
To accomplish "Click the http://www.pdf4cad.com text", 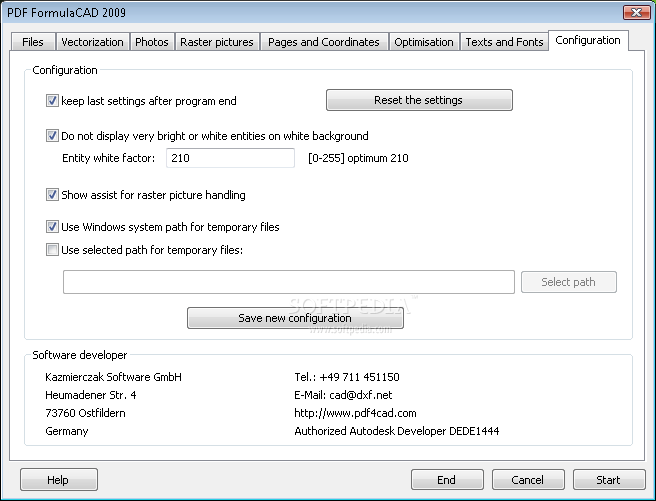I will 355,413.
